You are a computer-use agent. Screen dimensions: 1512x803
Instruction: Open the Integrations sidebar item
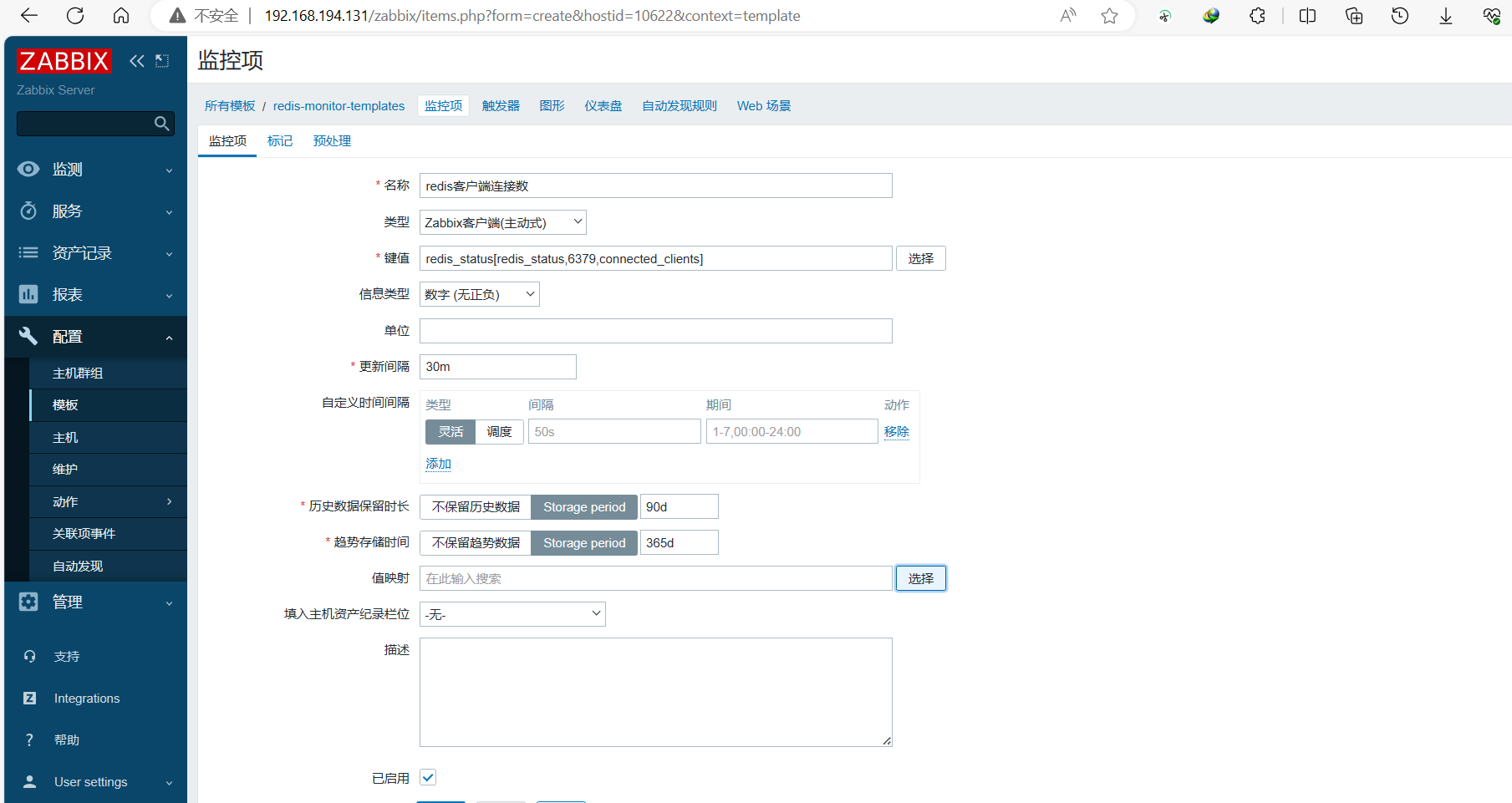click(x=87, y=699)
